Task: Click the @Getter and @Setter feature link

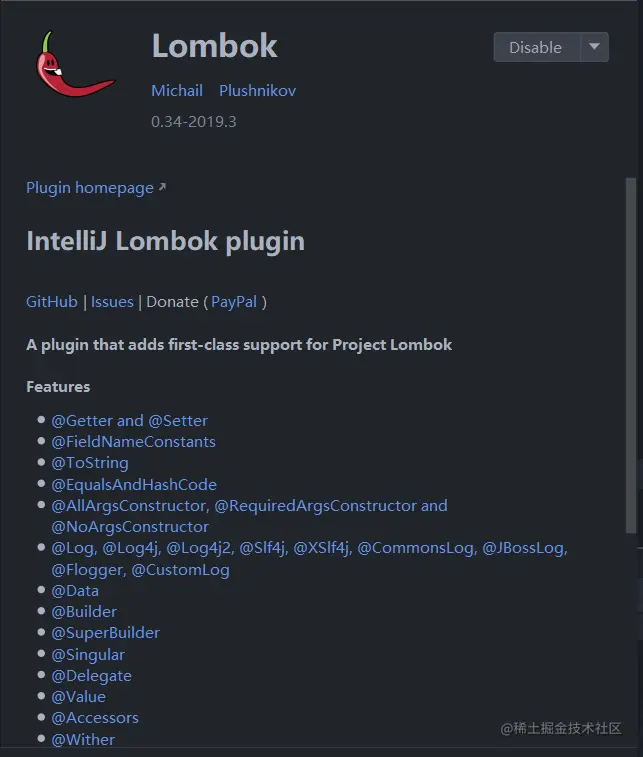Action: (129, 421)
